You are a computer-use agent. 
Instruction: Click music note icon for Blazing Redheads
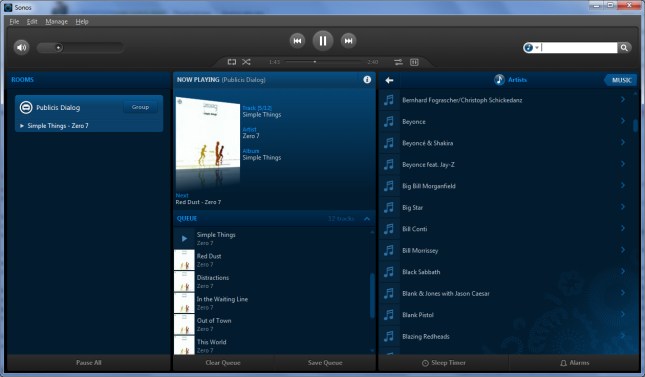389,336
